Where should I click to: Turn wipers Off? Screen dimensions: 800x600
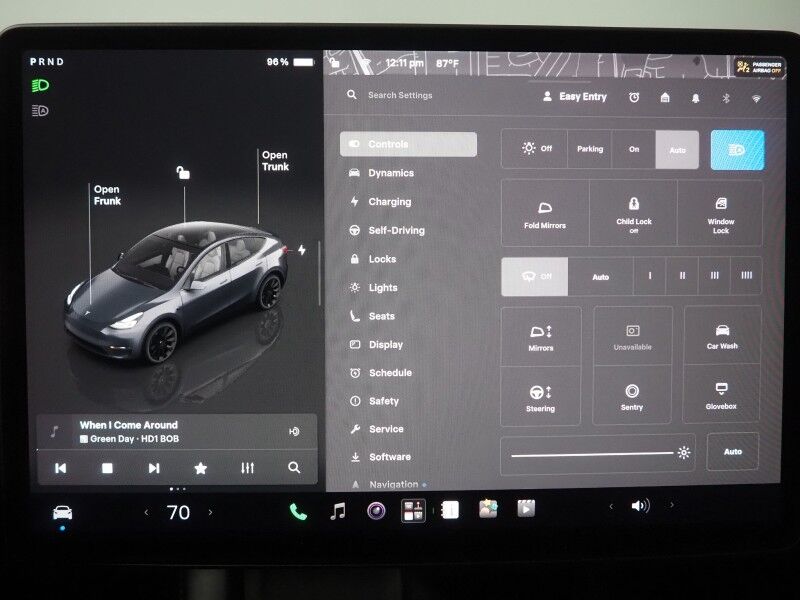tap(535, 277)
